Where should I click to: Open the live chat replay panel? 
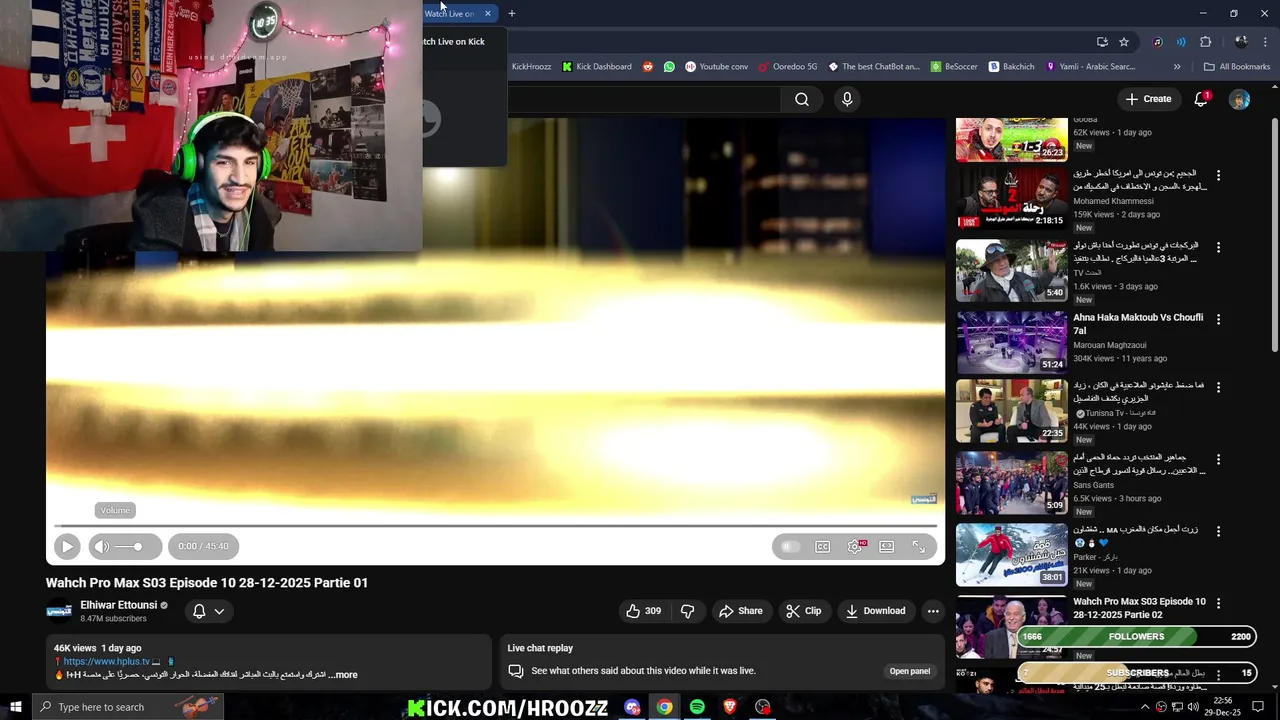[x=910, y=671]
